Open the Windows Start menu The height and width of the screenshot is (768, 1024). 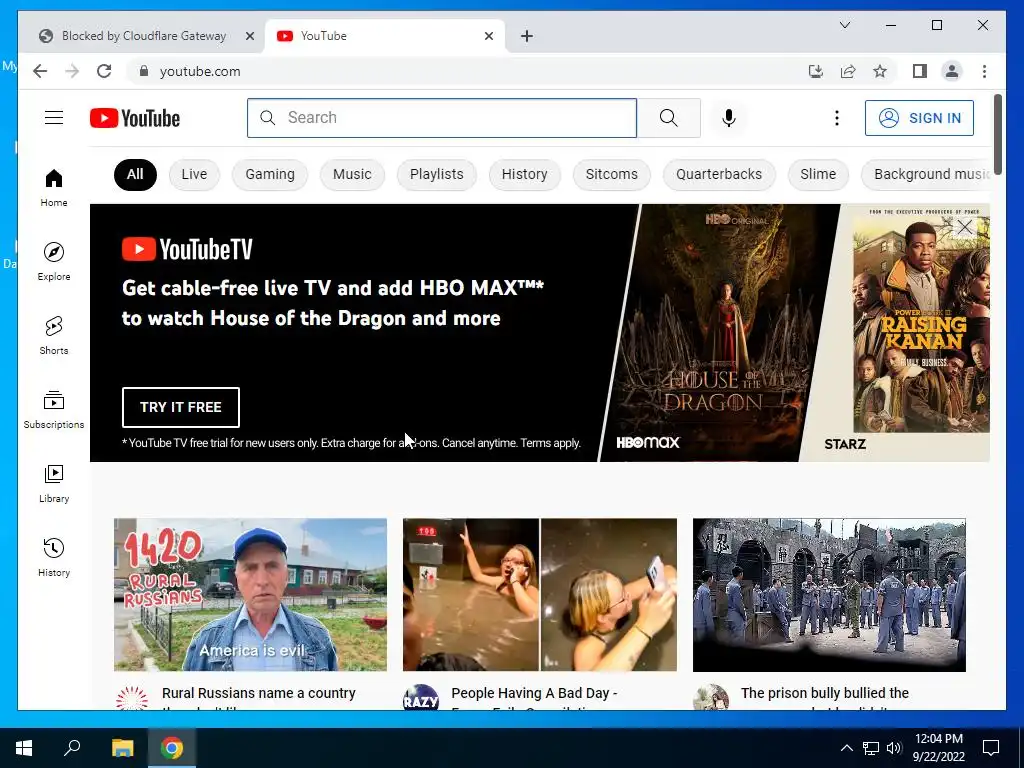24,748
